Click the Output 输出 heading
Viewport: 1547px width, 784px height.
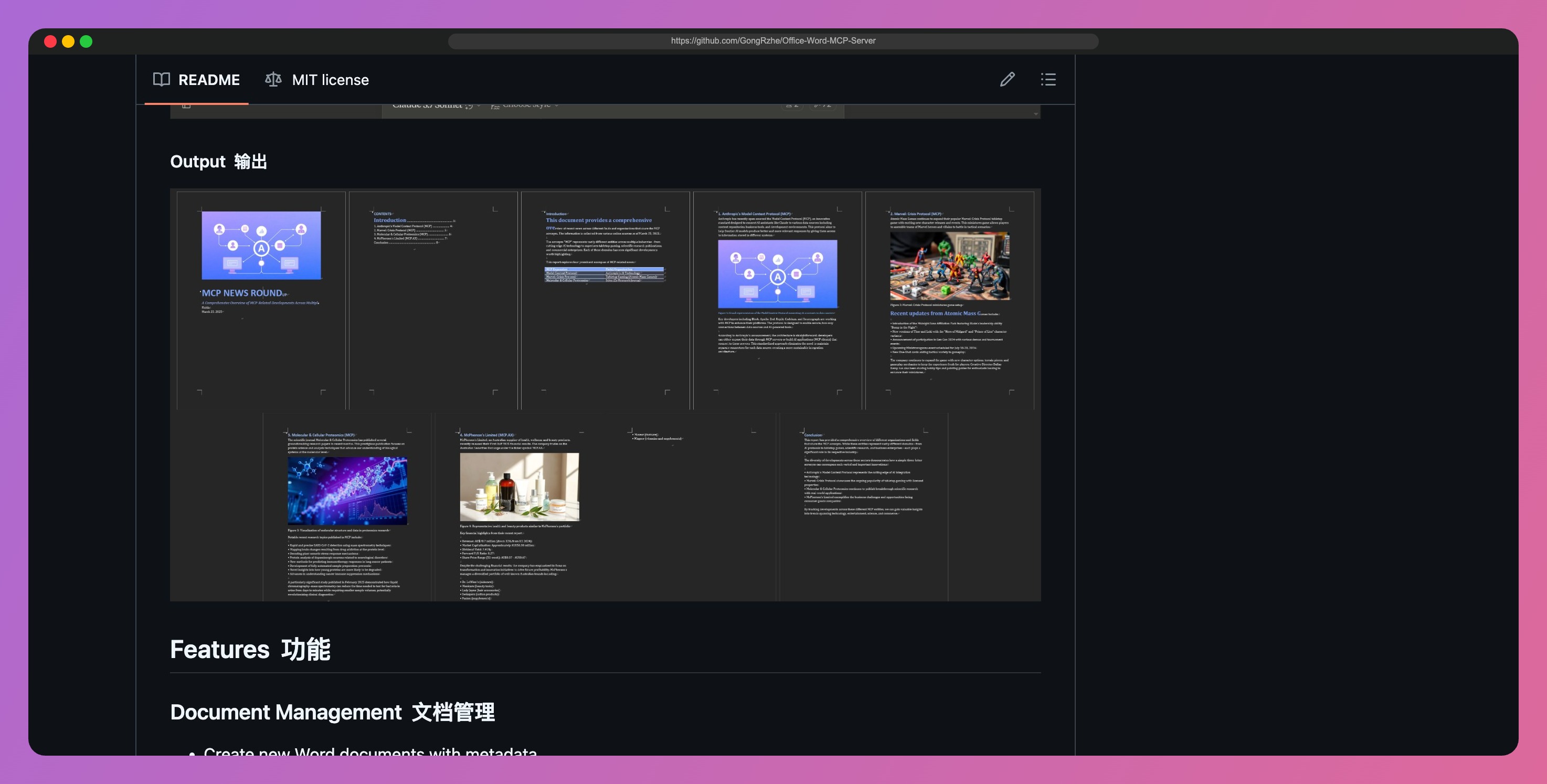pyautogui.click(x=219, y=162)
